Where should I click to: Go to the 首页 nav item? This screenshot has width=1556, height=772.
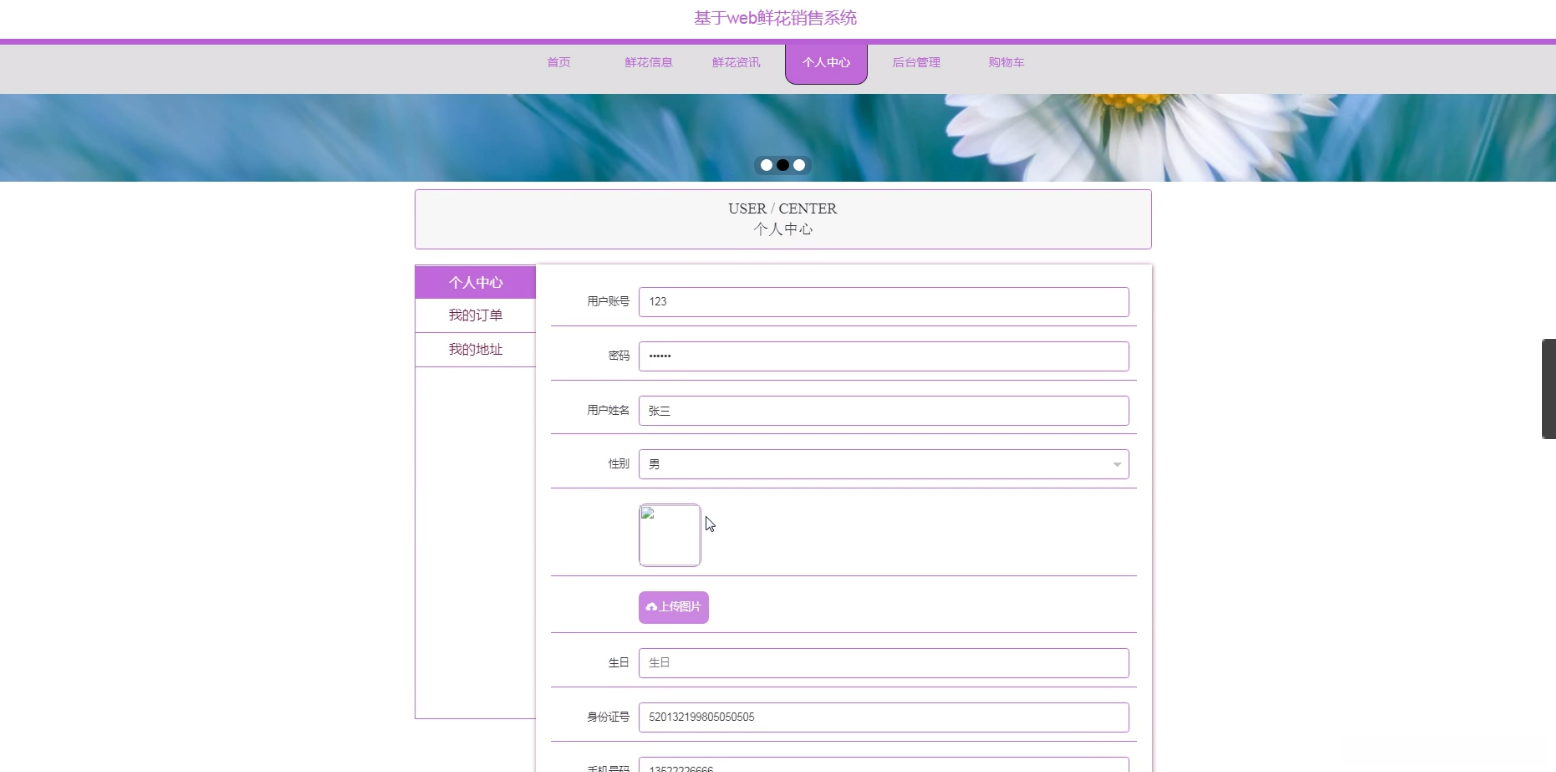[558, 62]
